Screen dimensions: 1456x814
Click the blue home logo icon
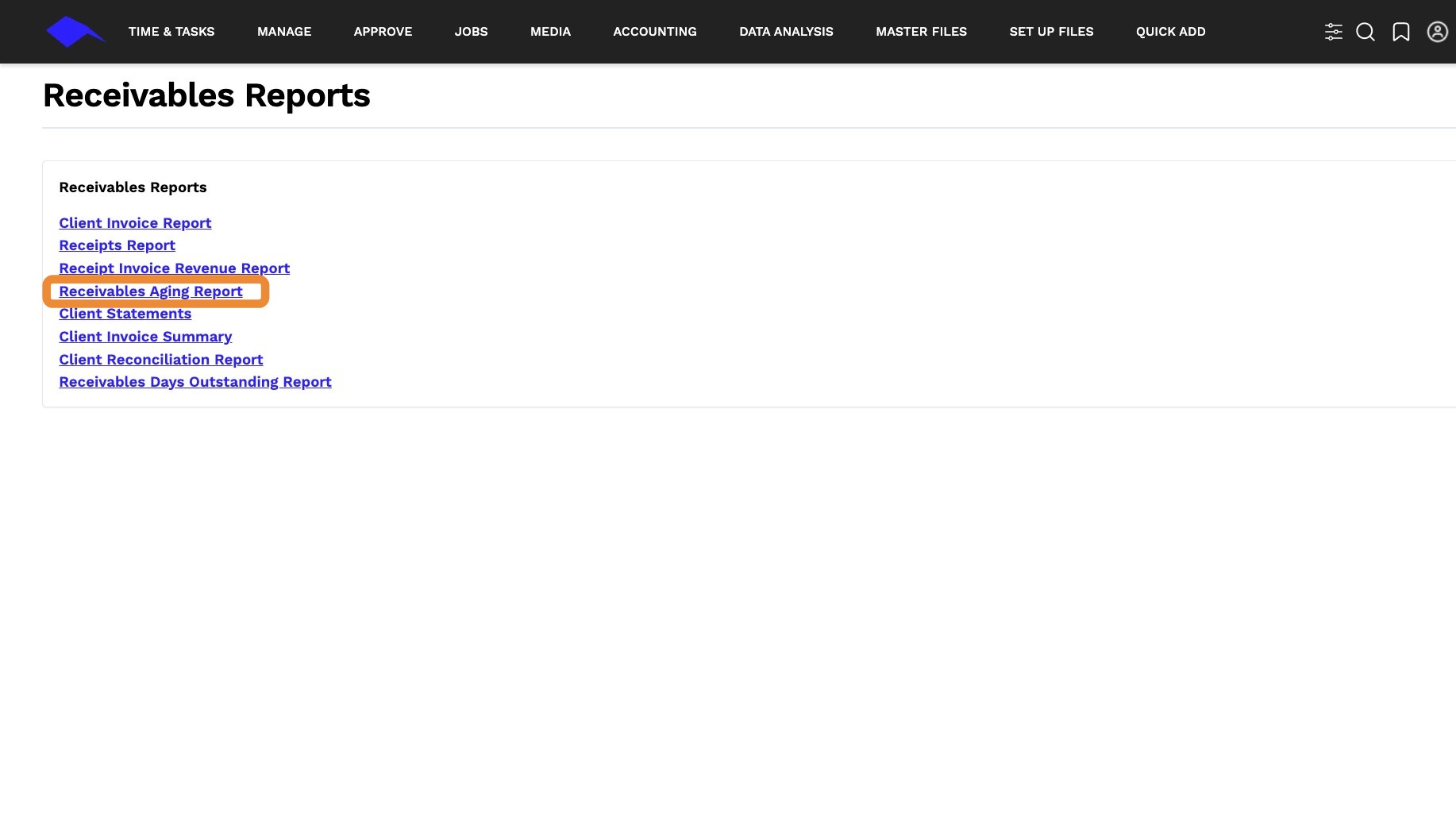point(75,32)
